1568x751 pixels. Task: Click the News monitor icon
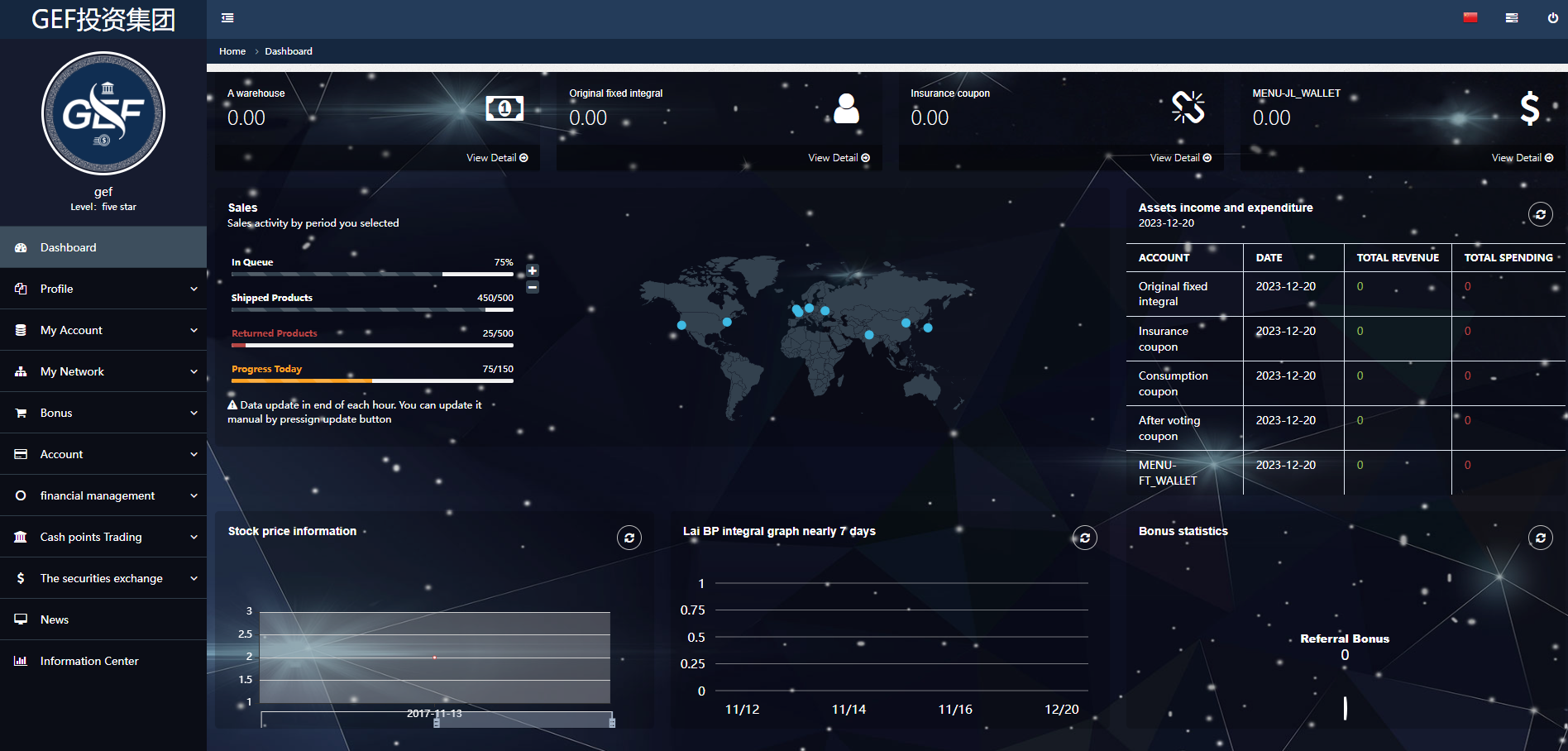[21, 619]
